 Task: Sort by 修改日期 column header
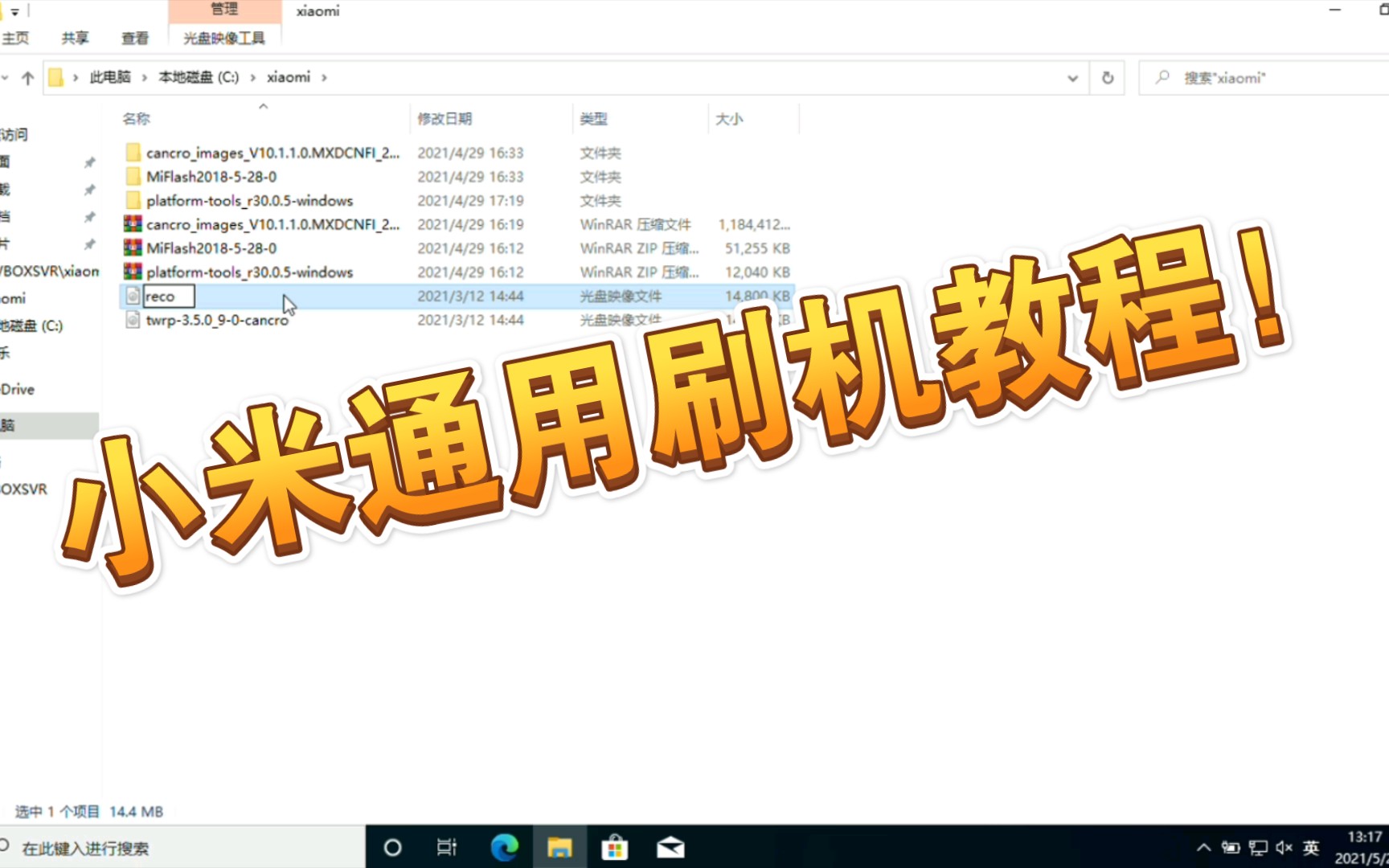[x=445, y=119]
